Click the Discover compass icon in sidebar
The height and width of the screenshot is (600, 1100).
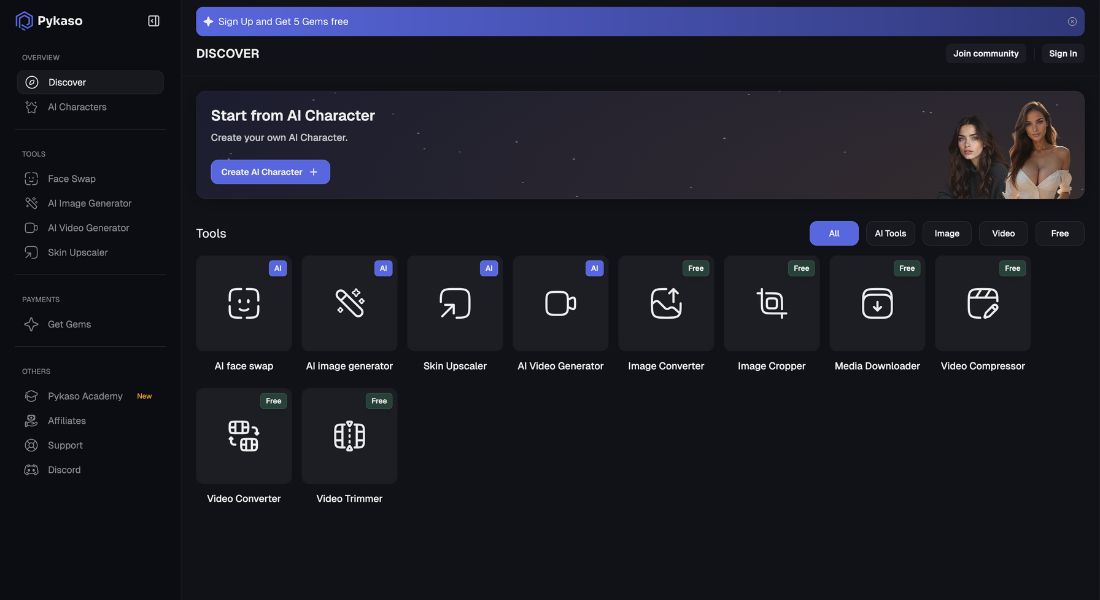[32, 82]
